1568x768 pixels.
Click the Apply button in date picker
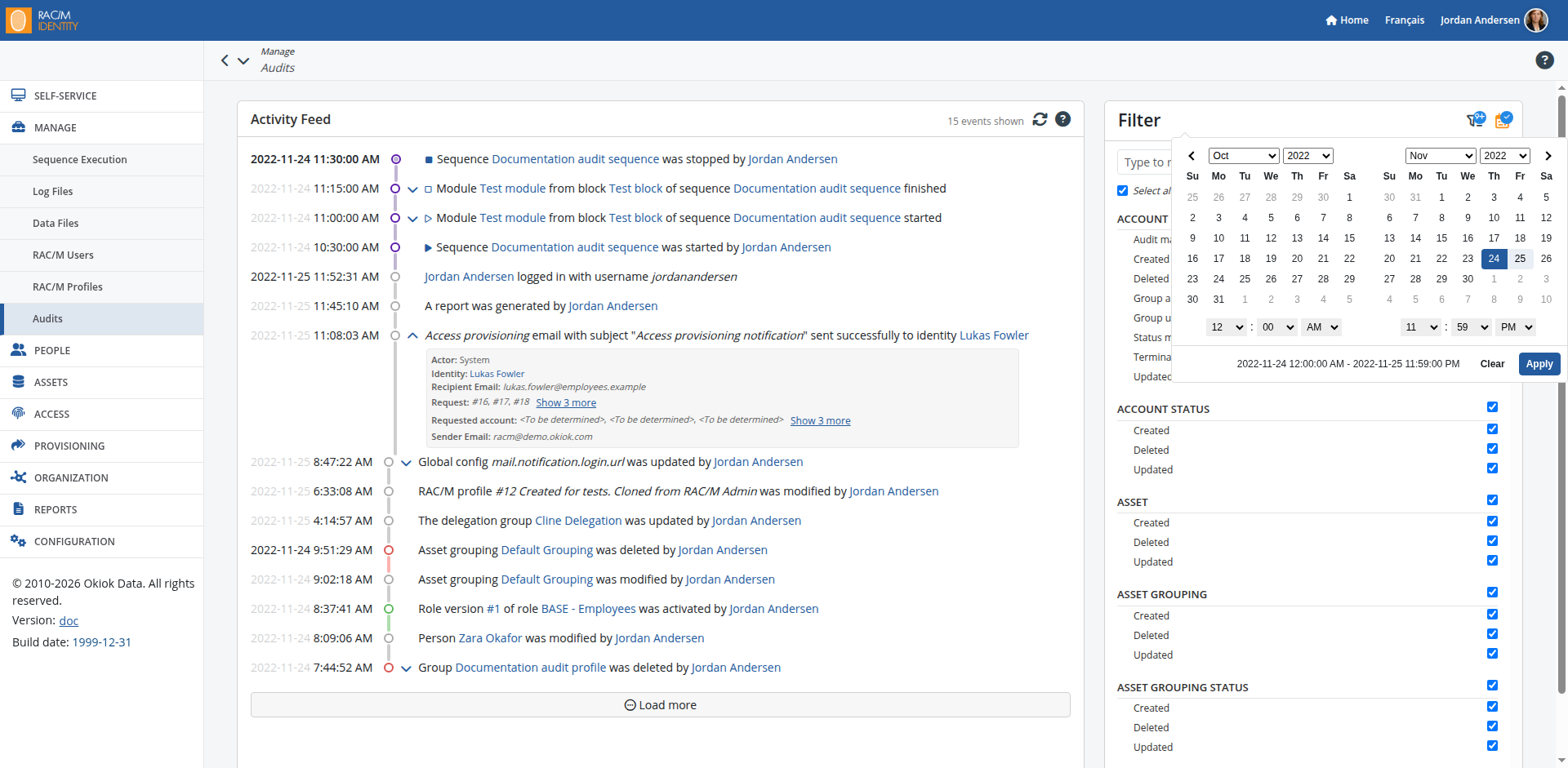(1539, 364)
